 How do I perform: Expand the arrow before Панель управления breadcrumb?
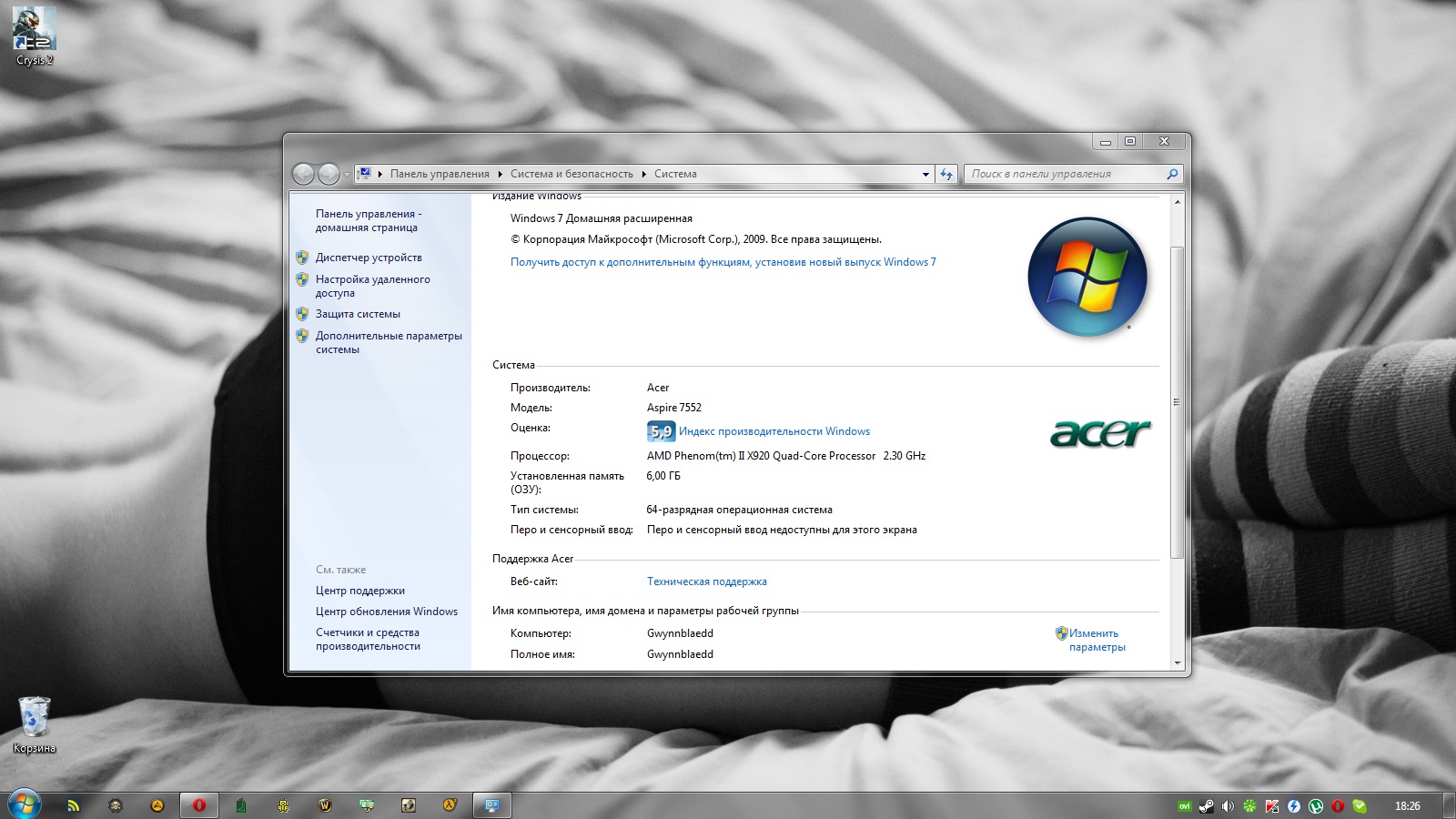(x=380, y=174)
